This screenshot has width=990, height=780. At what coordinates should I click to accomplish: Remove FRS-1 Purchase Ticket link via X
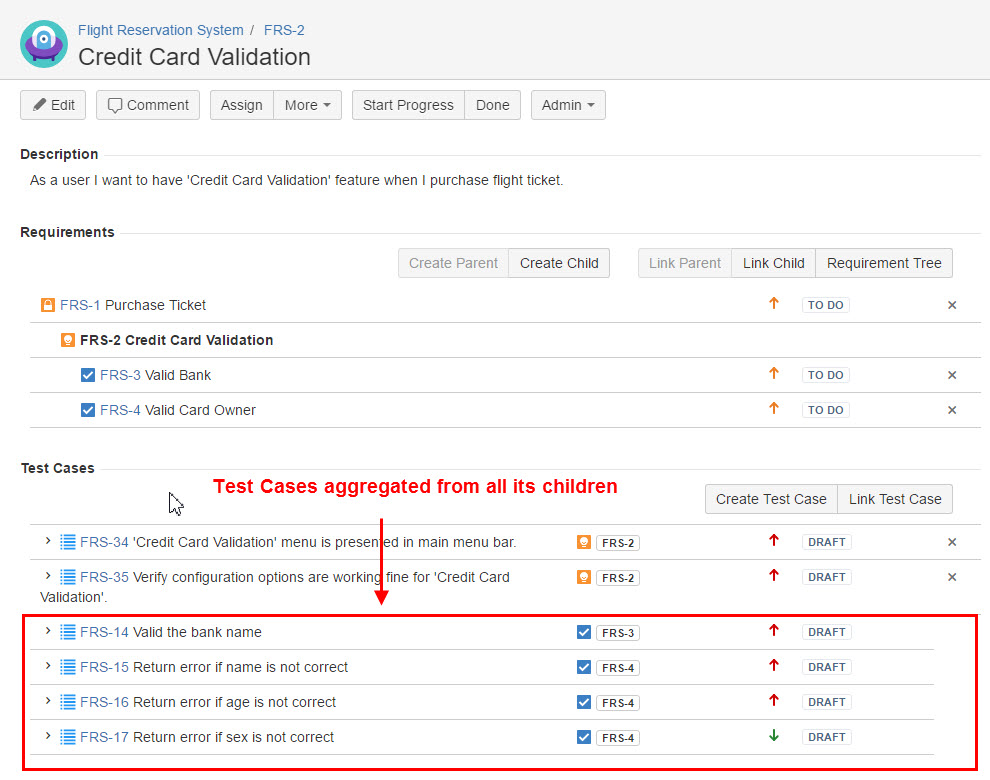point(952,305)
